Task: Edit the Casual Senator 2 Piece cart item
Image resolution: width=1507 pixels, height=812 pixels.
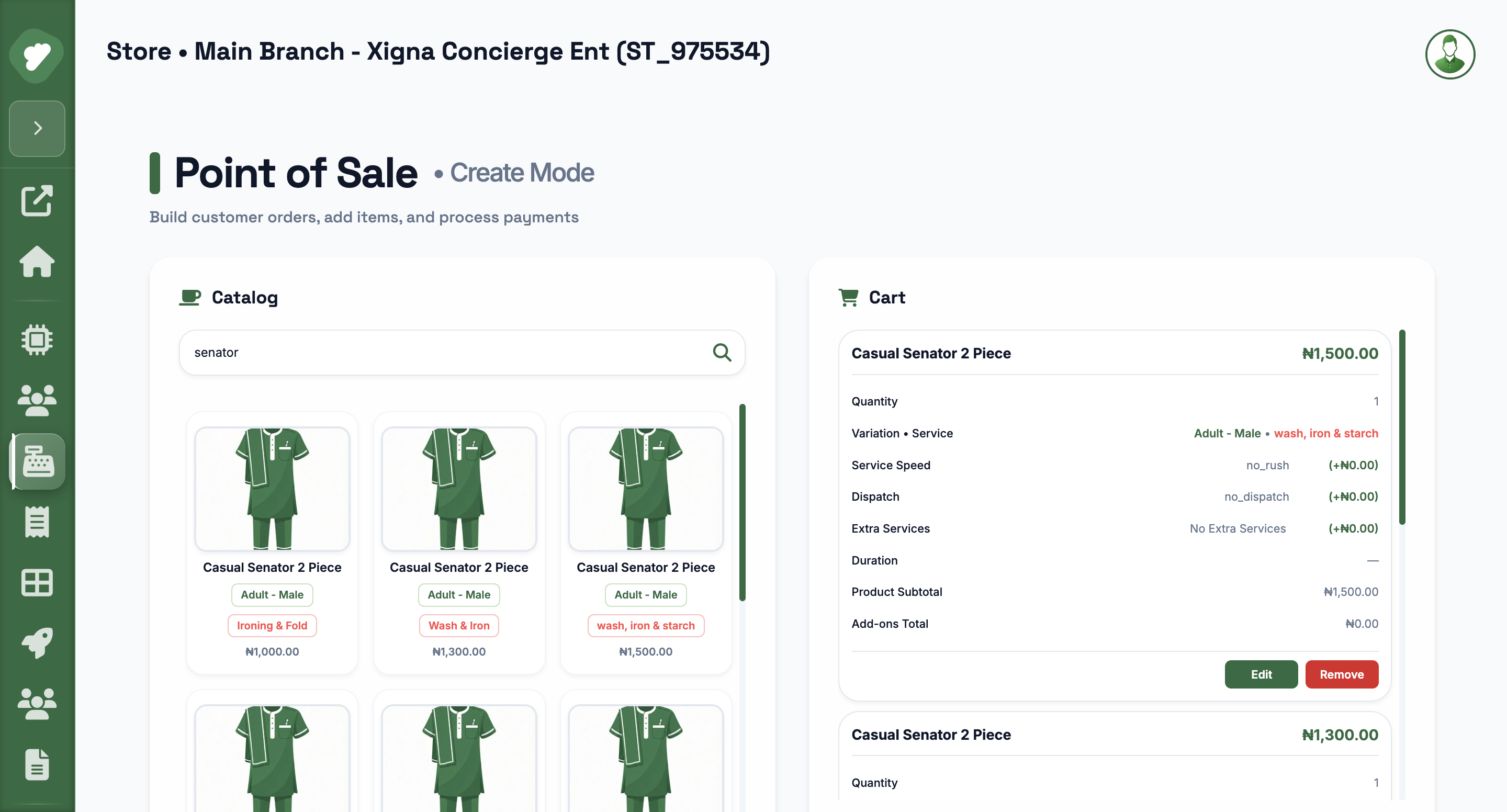Action: point(1261,674)
